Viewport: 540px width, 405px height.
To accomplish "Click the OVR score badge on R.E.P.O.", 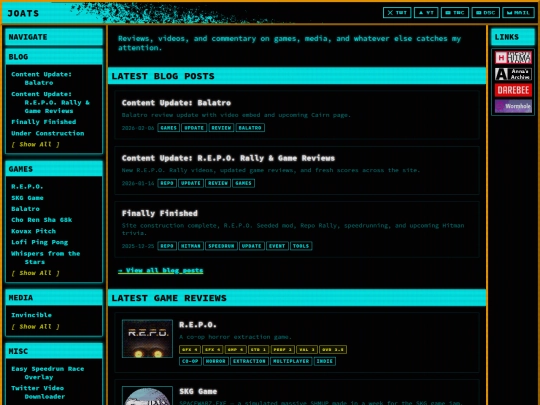I will (x=333, y=350).
